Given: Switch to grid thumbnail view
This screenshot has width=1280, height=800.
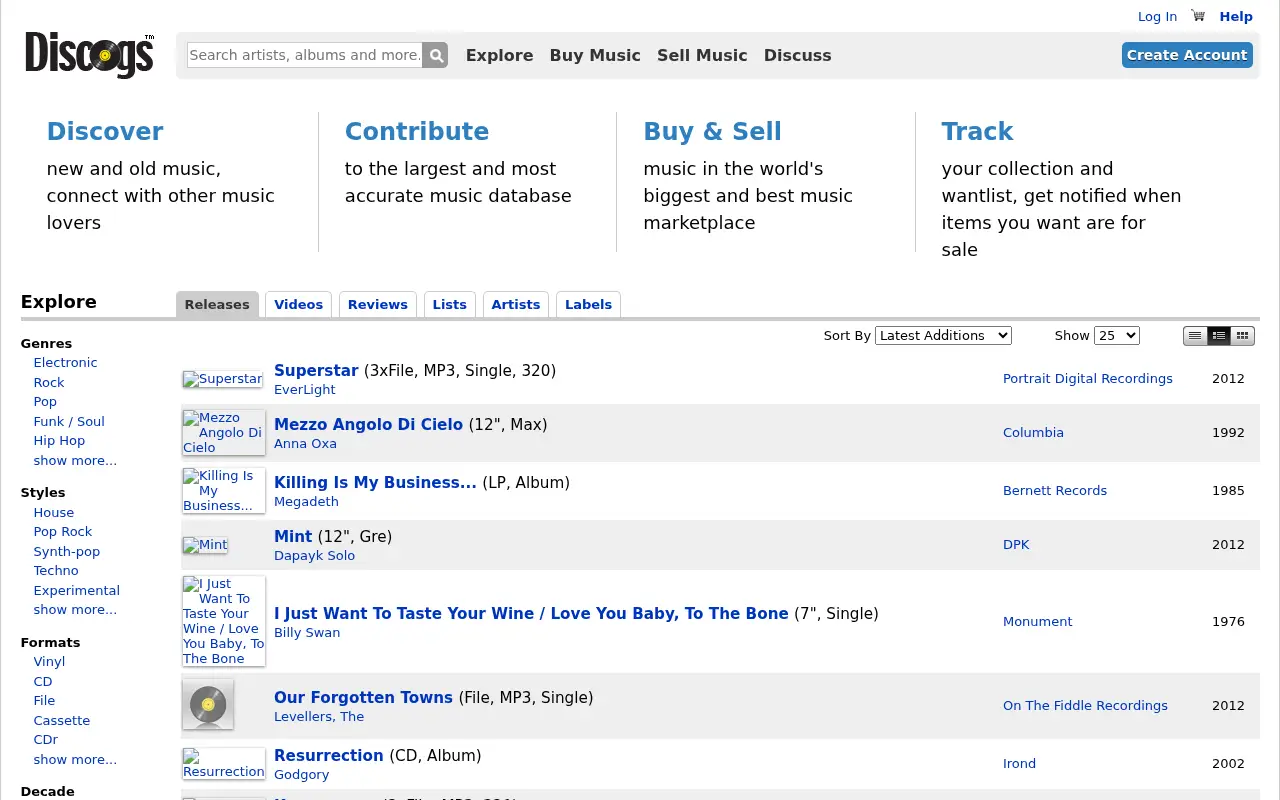Looking at the screenshot, I should [1243, 336].
